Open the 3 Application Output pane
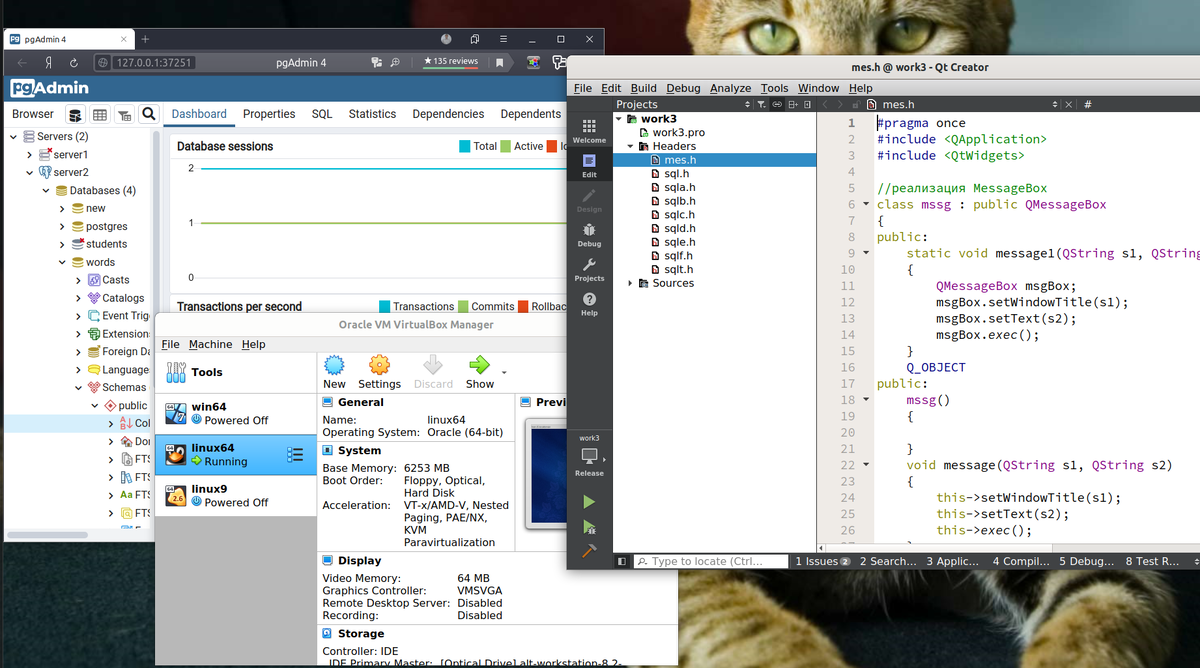 pos(955,562)
